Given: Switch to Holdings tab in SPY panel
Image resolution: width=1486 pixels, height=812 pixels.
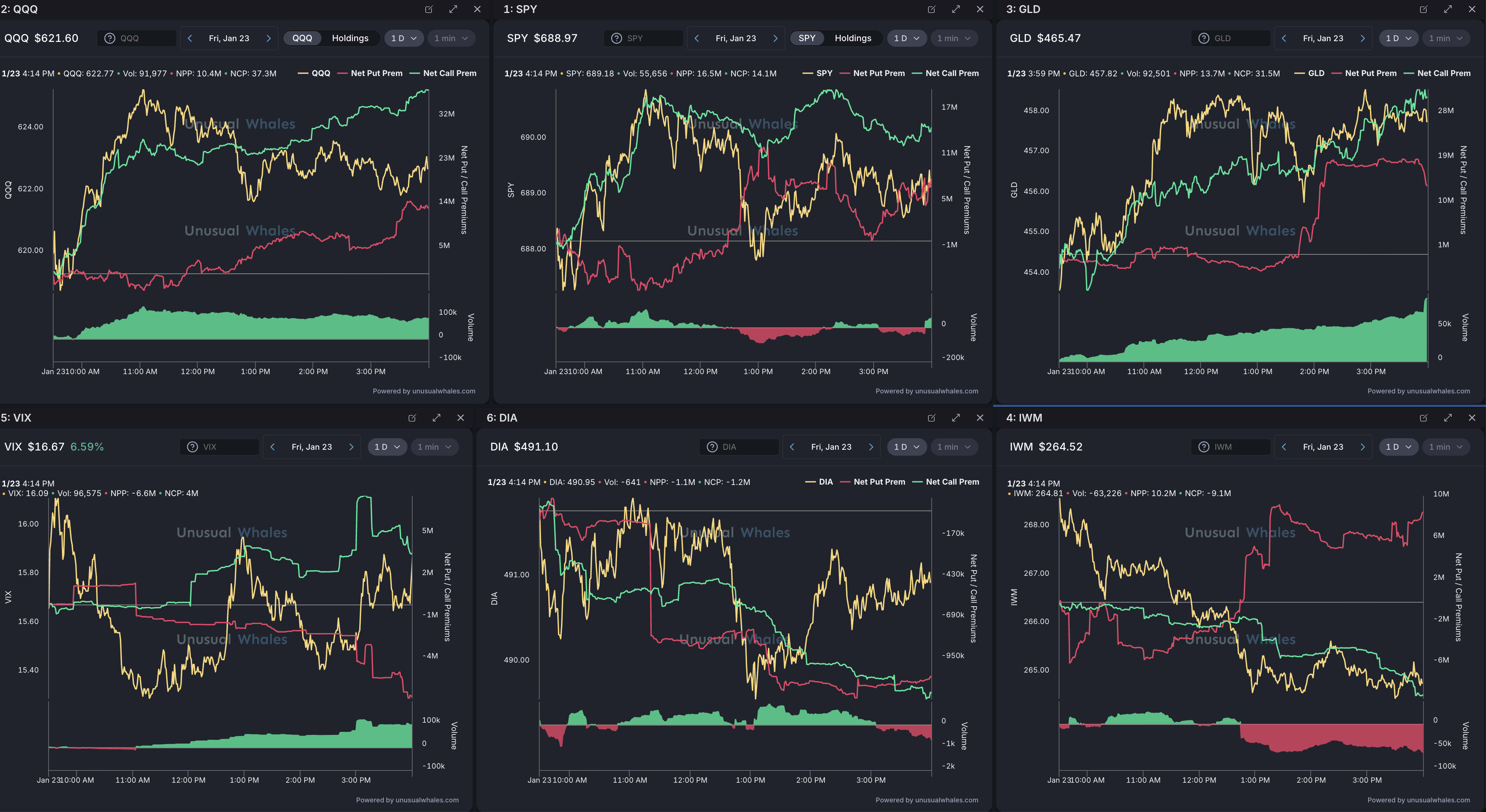Looking at the screenshot, I should coord(853,38).
